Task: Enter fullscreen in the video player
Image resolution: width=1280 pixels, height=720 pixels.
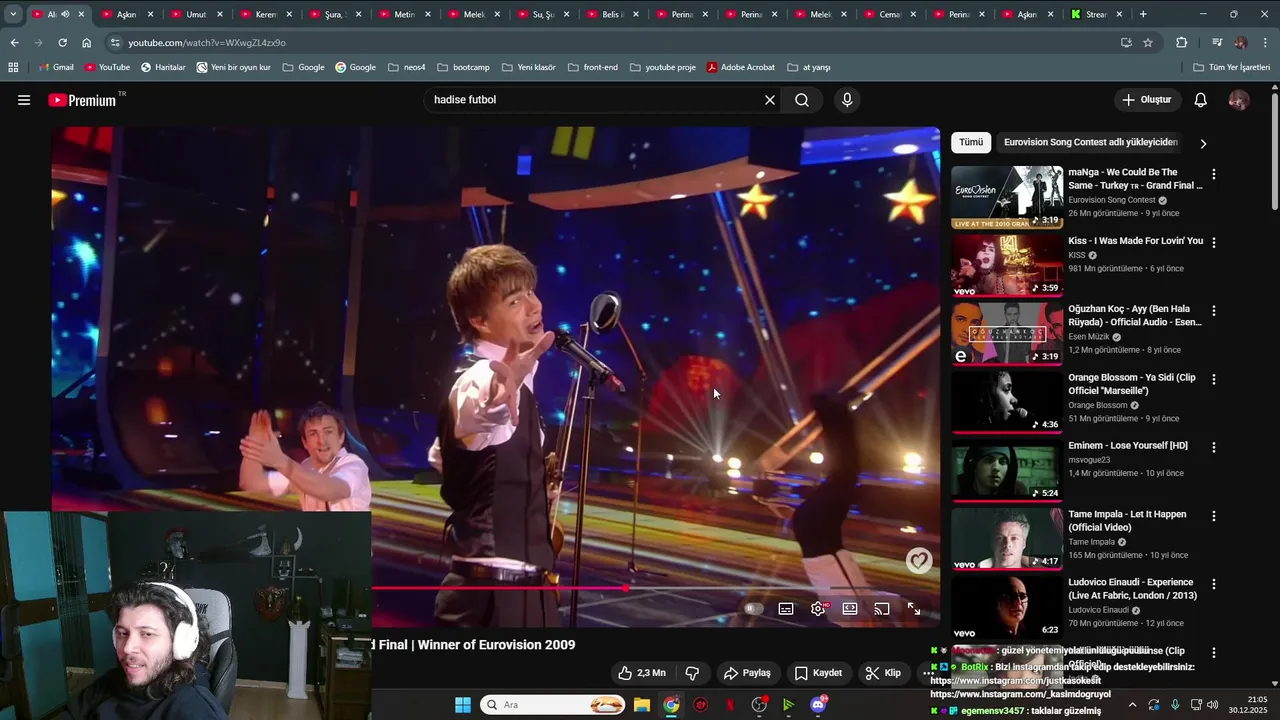Action: point(914,608)
